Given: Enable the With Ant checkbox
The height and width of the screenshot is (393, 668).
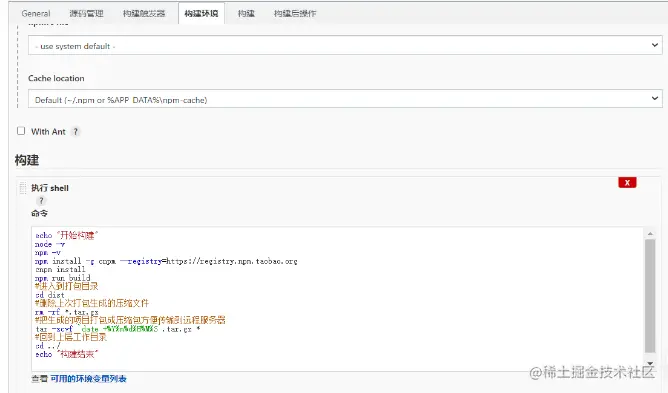Looking at the screenshot, I should (x=21, y=131).
